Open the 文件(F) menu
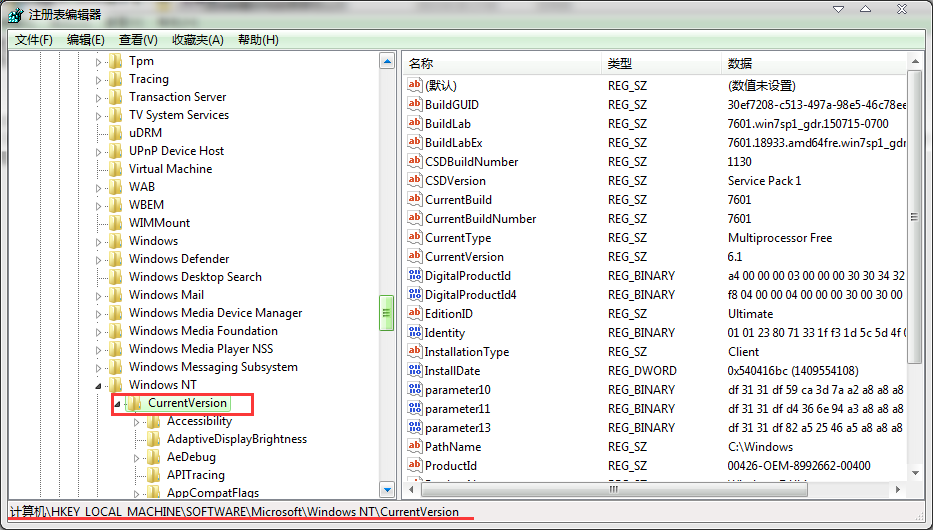The image size is (933, 530). [34, 40]
